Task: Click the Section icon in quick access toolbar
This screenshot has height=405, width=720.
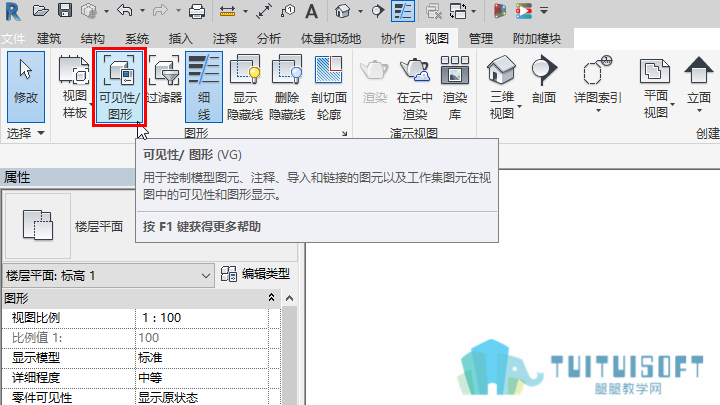Action: [377, 11]
